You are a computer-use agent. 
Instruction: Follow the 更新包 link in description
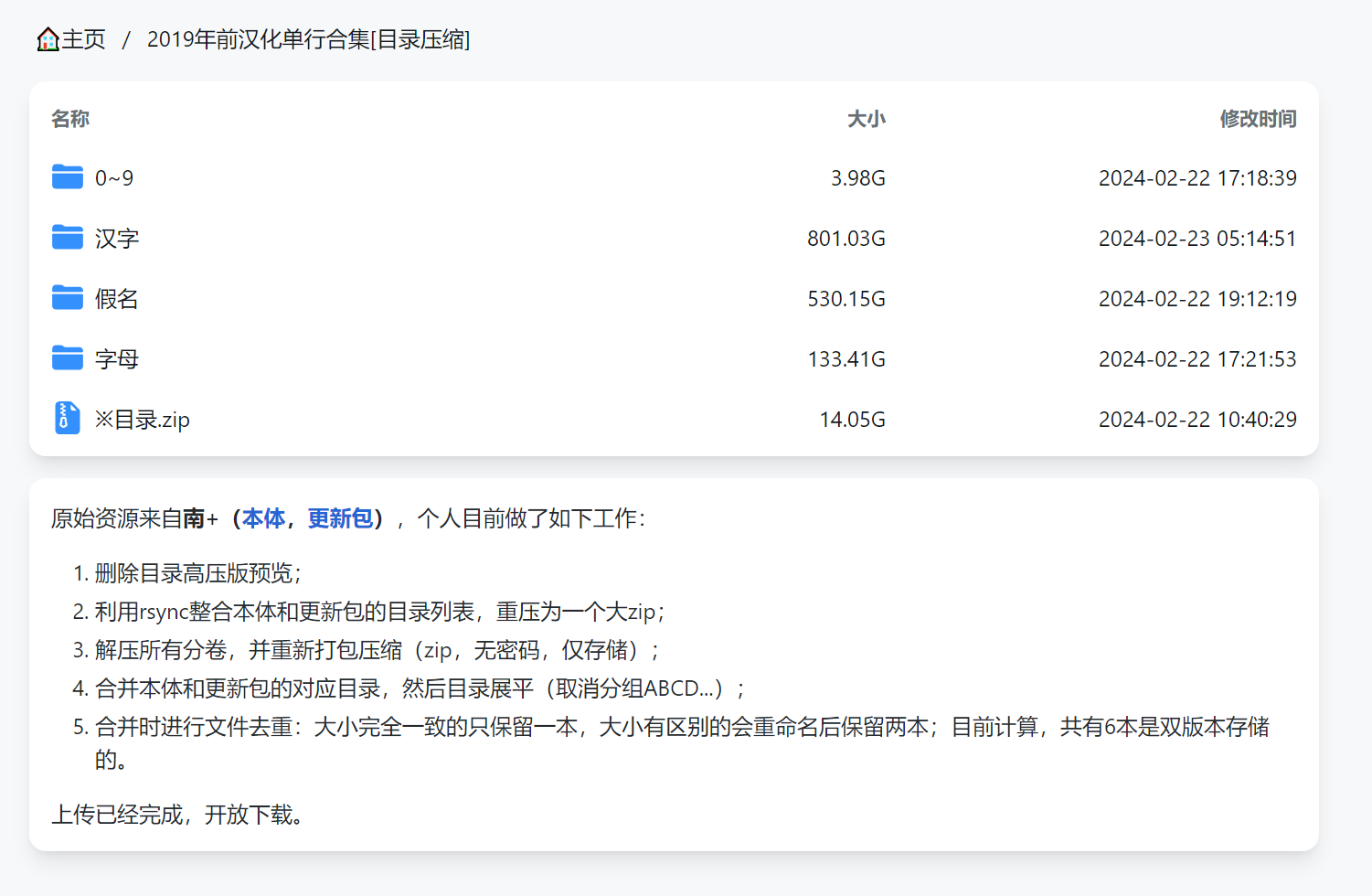[x=340, y=518]
